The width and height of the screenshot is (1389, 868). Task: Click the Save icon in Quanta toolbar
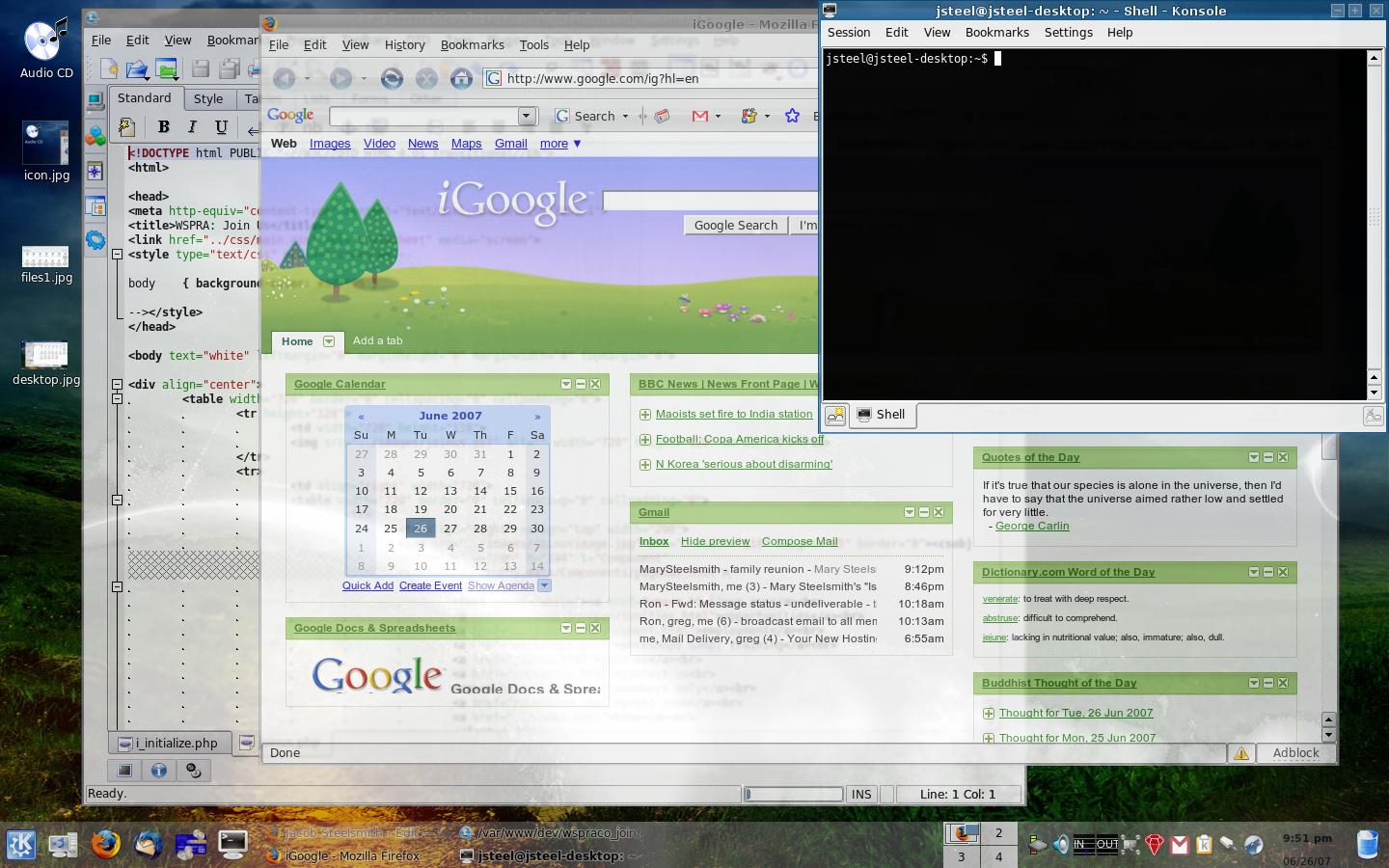click(x=200, y=68)
